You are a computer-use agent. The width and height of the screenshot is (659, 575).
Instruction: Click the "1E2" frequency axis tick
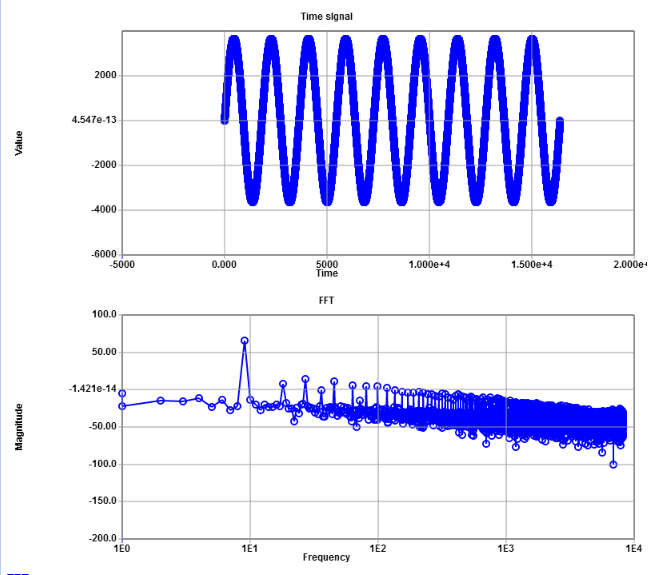coord(378,549)
